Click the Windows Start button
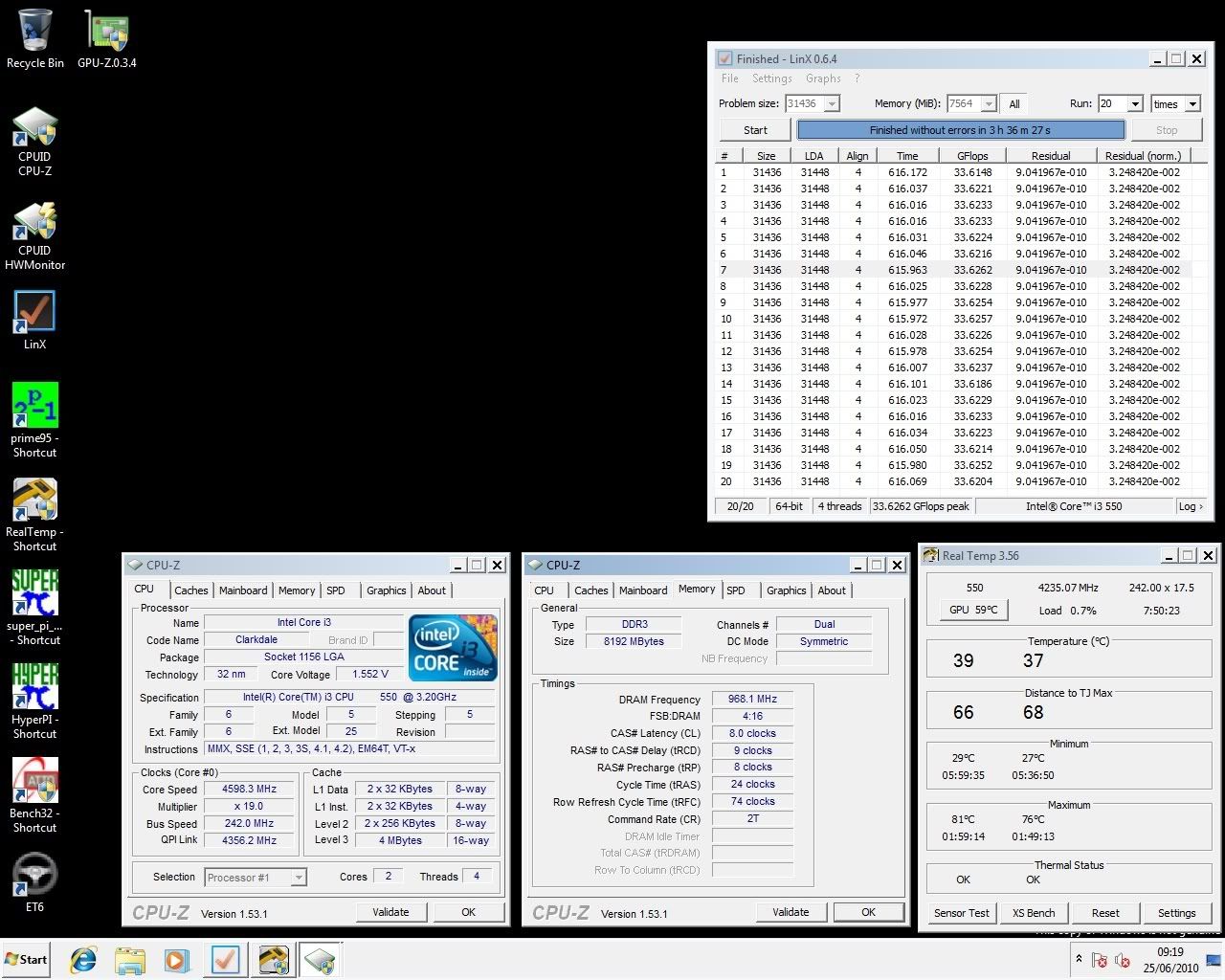Viewport: 1225px width, 980px height. click(26, 960)
